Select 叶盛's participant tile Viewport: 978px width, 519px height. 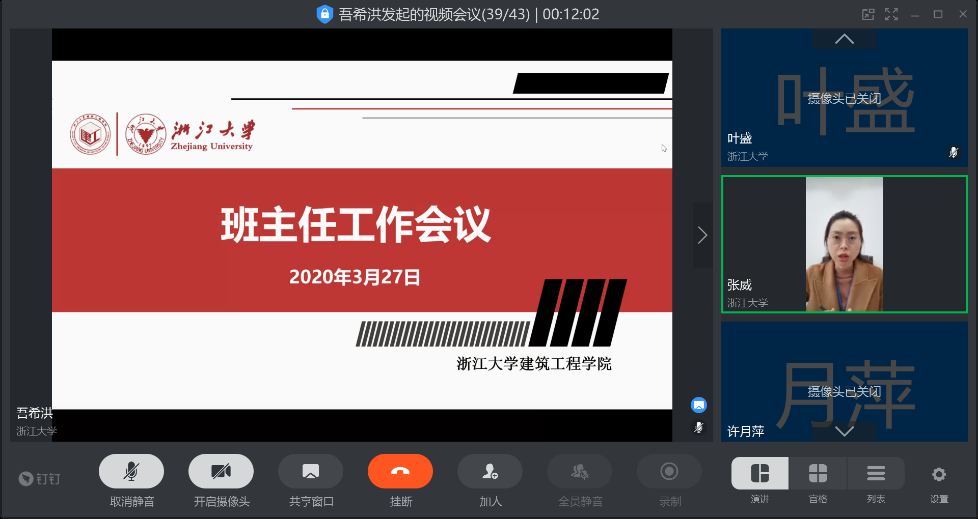click(844, 98)
